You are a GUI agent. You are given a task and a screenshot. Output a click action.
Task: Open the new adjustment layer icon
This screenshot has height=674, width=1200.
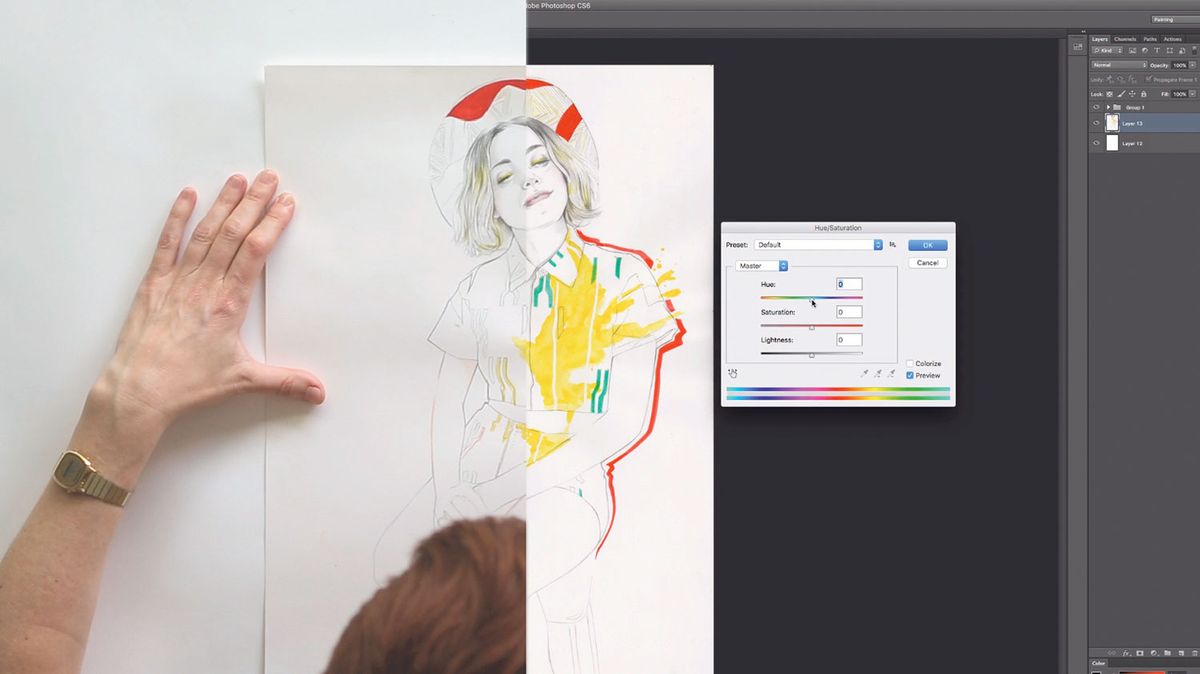pyautogui.click(x=1155, y=653)
